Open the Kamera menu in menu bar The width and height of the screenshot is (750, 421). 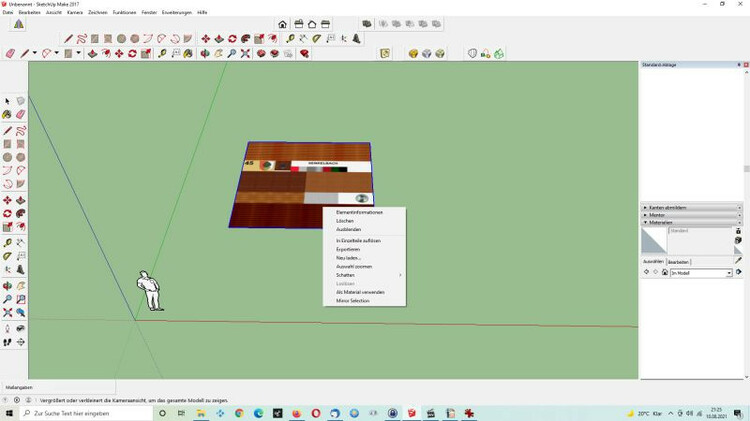75,12
